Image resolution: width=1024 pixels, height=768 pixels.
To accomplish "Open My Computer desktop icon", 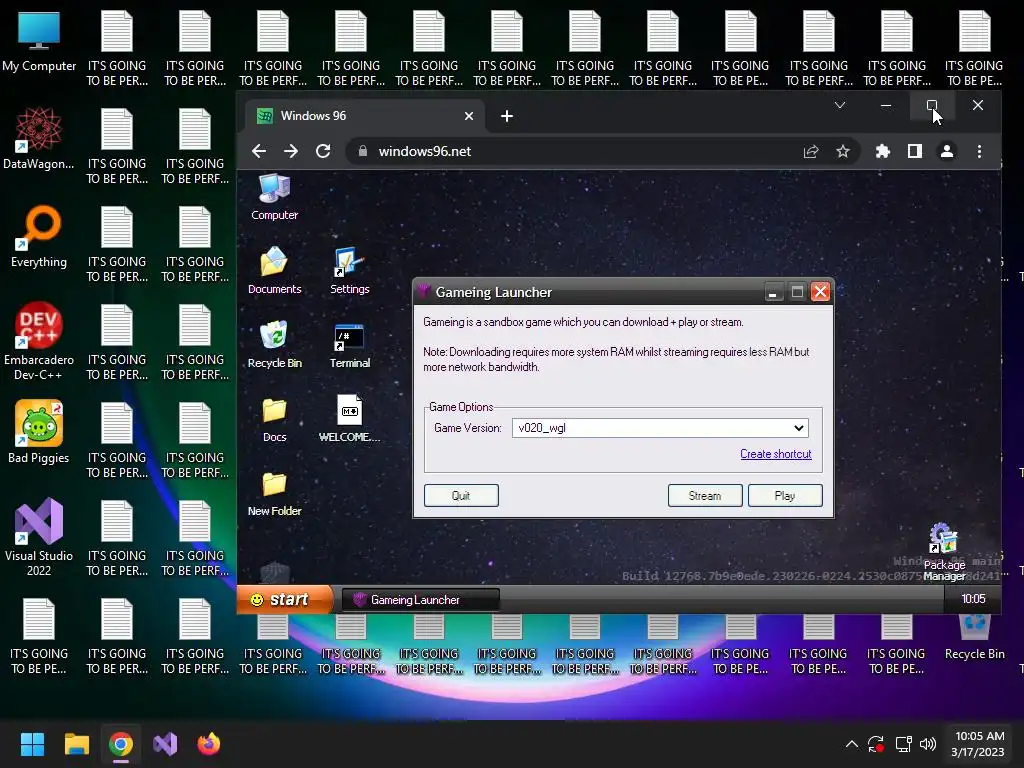I will (x=39, y=42).
